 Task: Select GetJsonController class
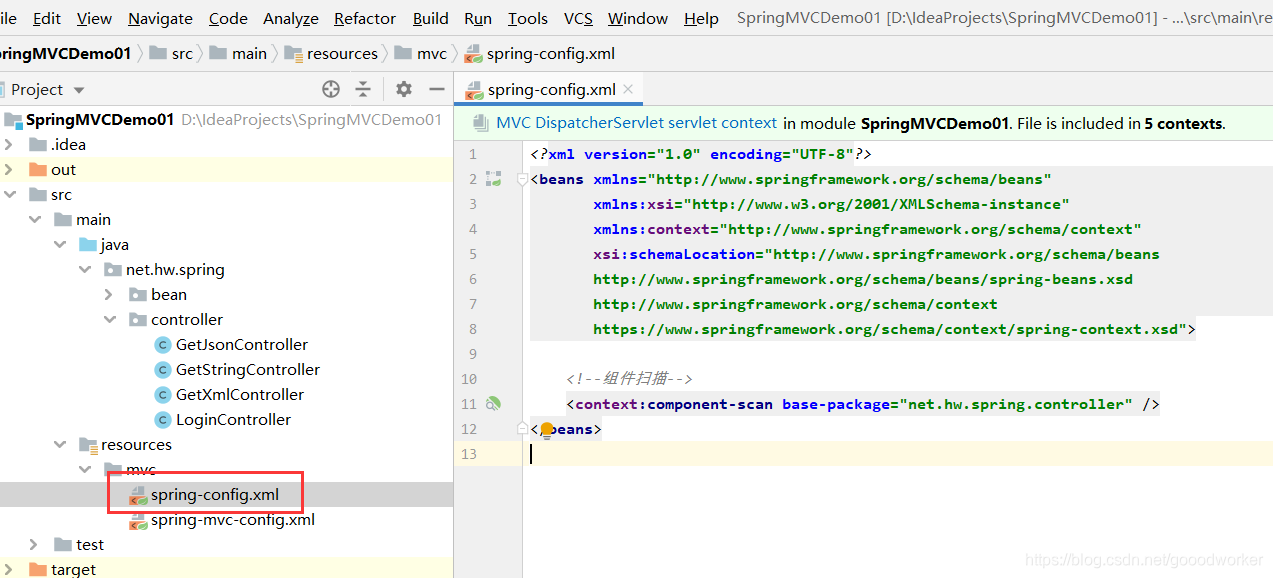pos(242,344)
